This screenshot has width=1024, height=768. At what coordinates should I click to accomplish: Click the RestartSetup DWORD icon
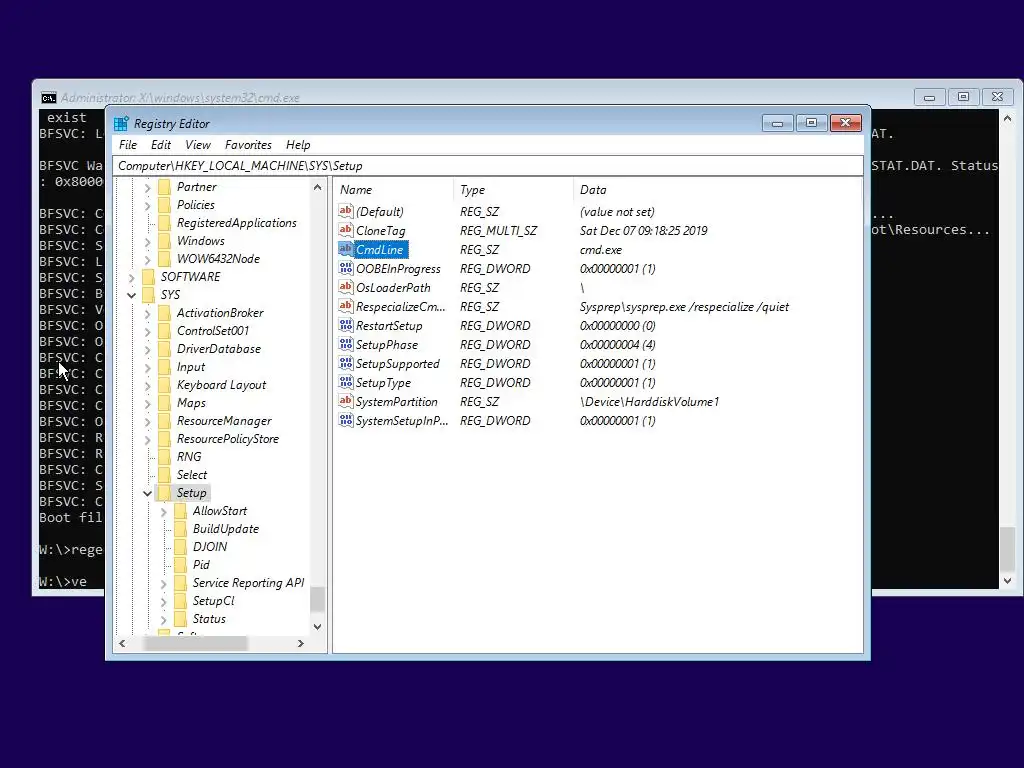tap(345, 325)
